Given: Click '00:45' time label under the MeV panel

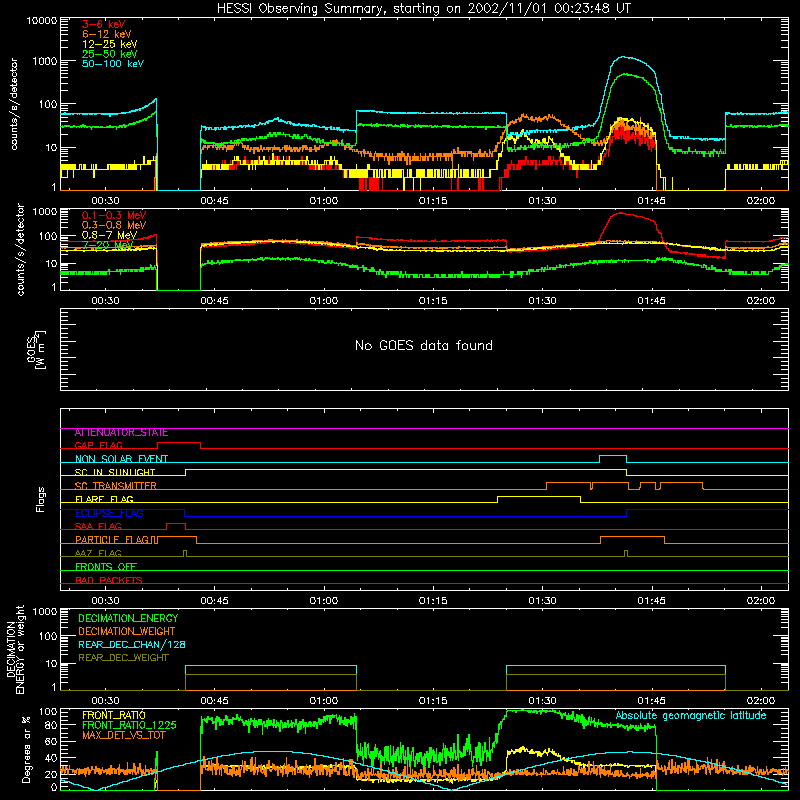Looking at the screenshot, I should point(214,301).
